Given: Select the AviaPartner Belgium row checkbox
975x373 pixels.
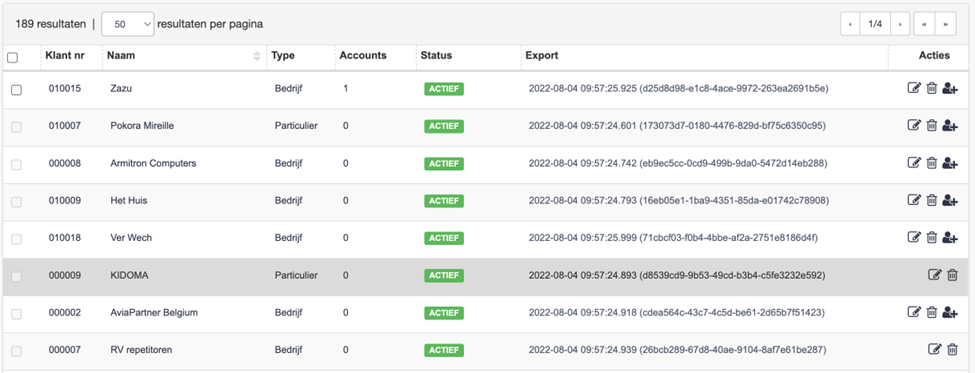Looking at the screenshot, I should coord(16,314).
